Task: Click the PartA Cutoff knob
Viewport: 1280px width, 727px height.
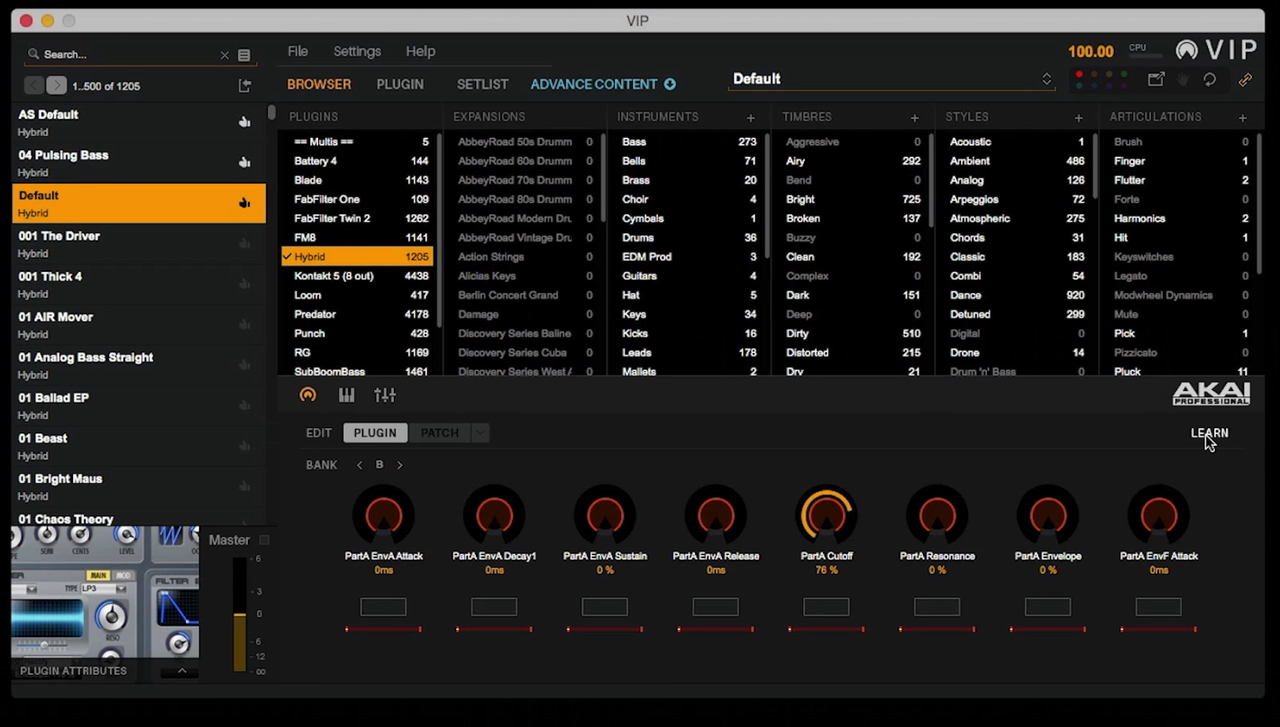Action: pos(826,516)
